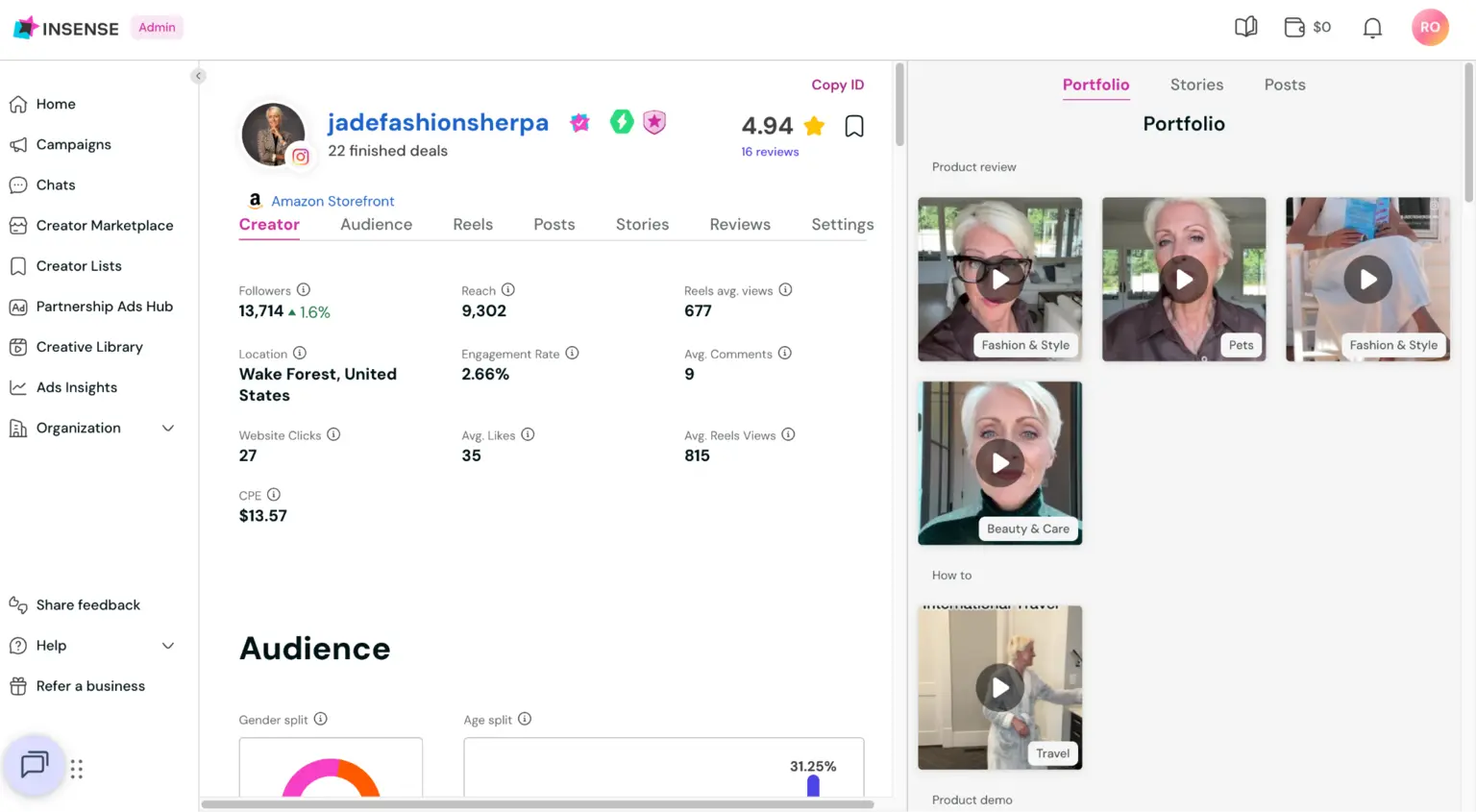Go to Campaigns megaphone icon
Screen dimensions: 1476x812
(18, 145)
